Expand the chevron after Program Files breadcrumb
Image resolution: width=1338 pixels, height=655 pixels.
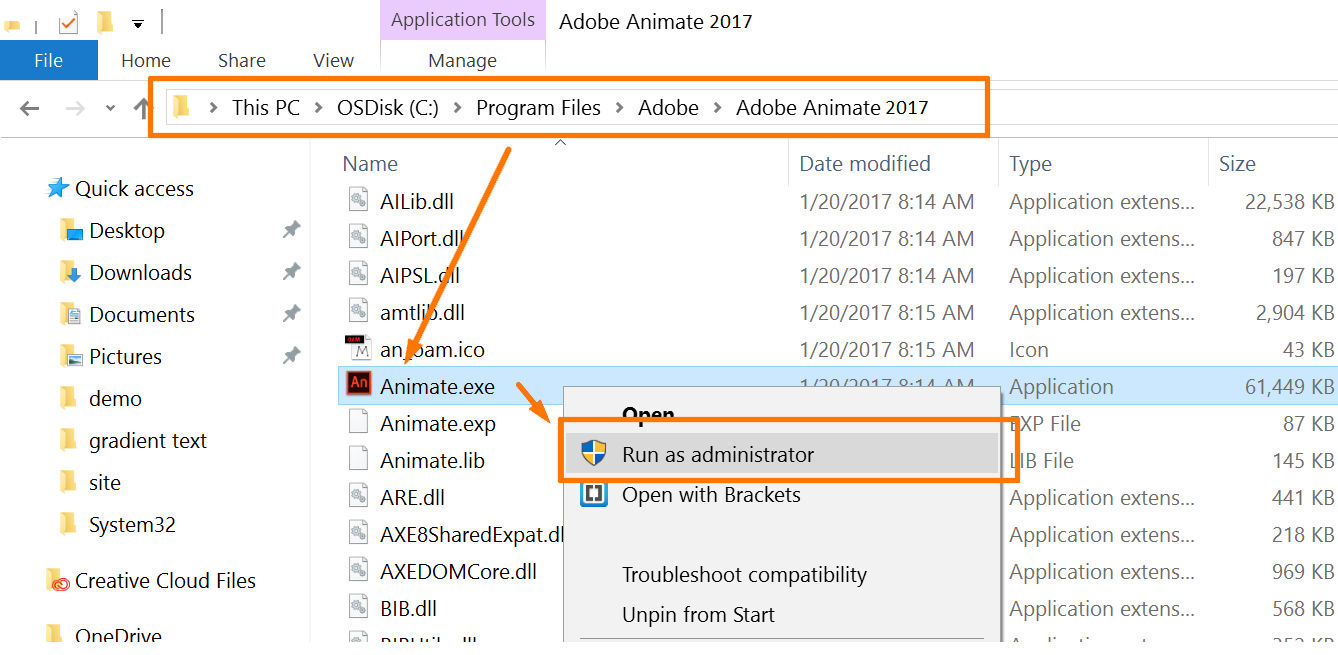click(620, 108)
